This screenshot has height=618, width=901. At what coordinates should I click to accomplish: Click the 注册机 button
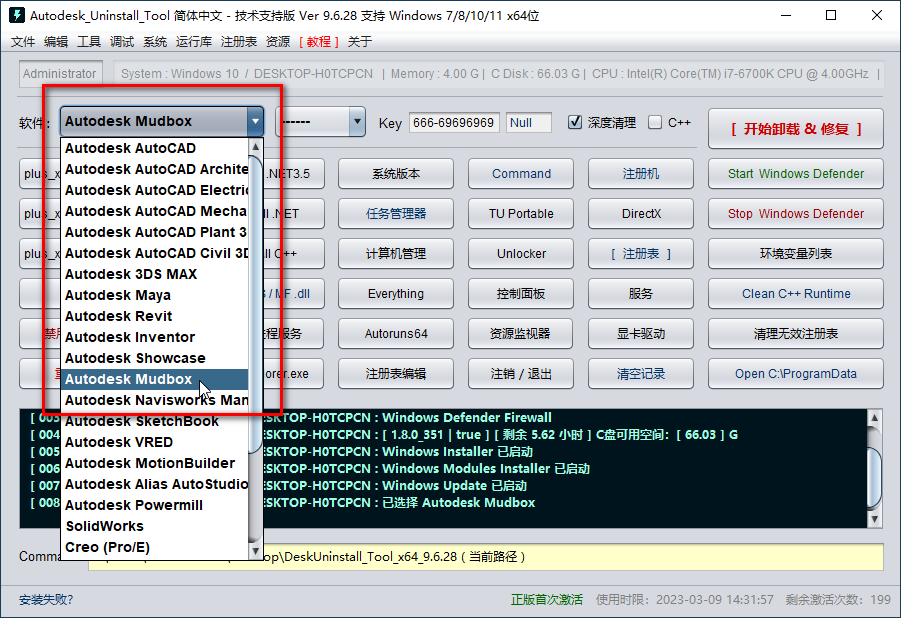pos(641,174)
